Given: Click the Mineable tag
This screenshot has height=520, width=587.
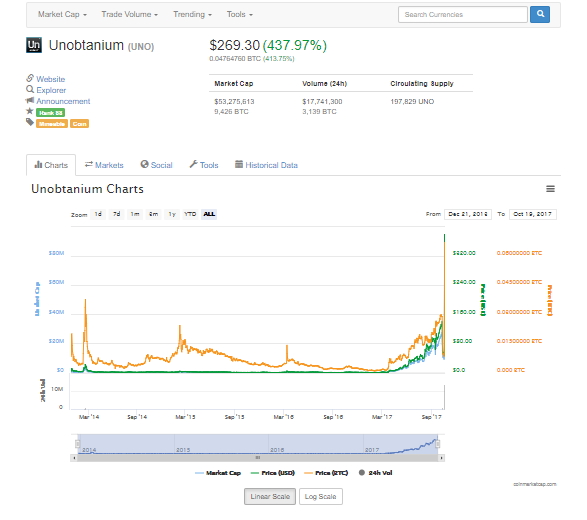Looking at the screenshot, I should pos(52,124).
